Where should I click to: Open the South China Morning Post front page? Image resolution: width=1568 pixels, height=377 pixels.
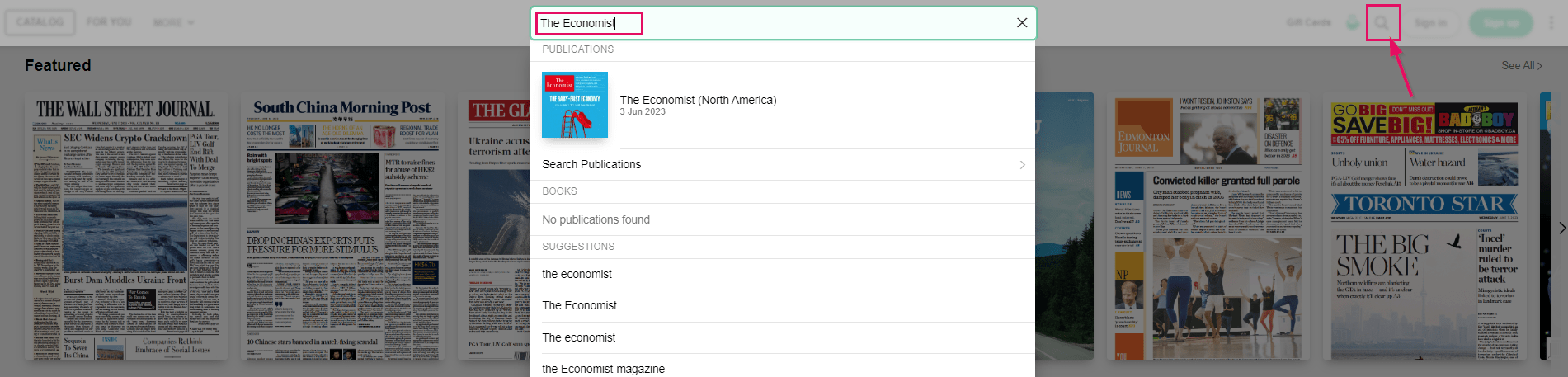pos(342,227)
